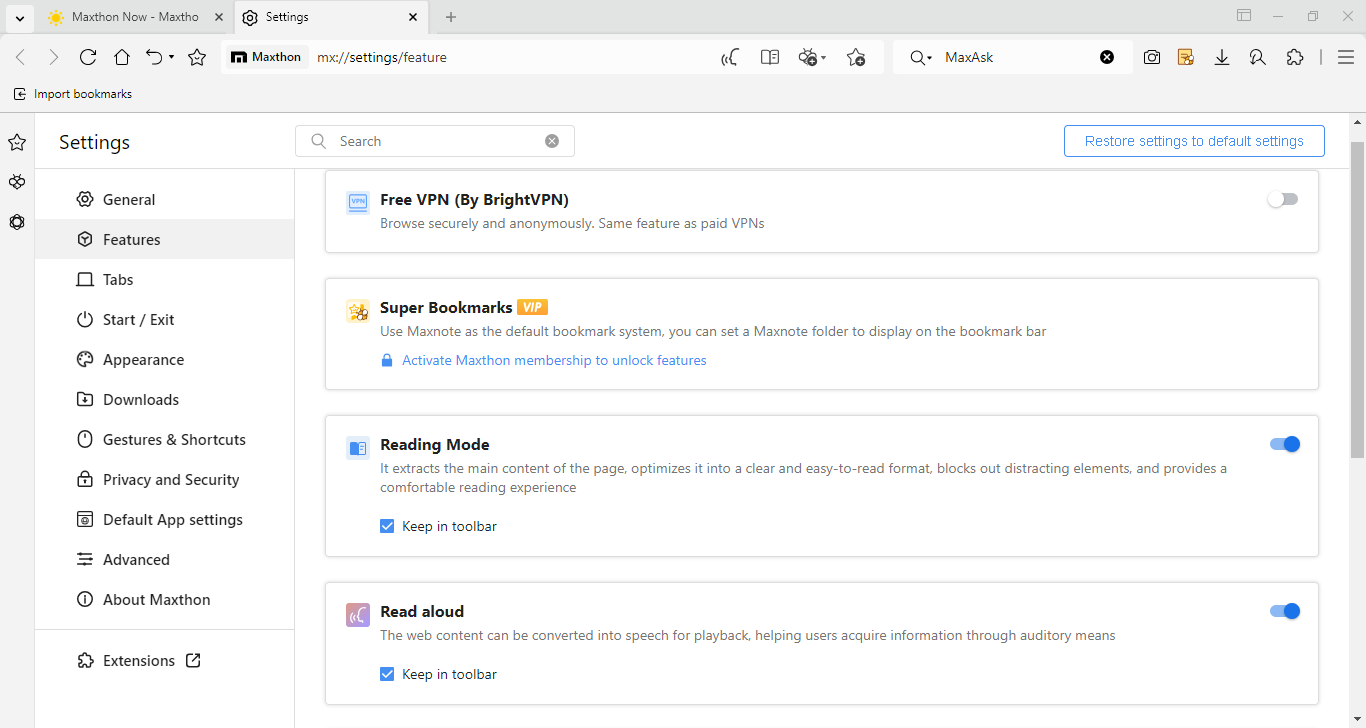The image size is (1366, 728).
Task: Disable the Reading Mode toggle
Action: 1285,444
